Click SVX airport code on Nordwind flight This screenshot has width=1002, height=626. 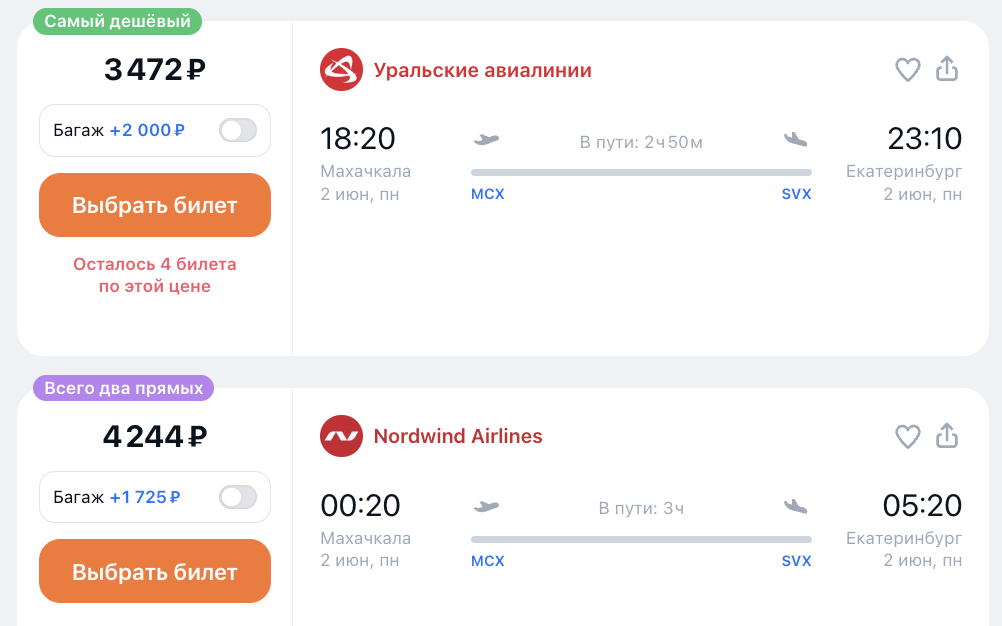796,561
